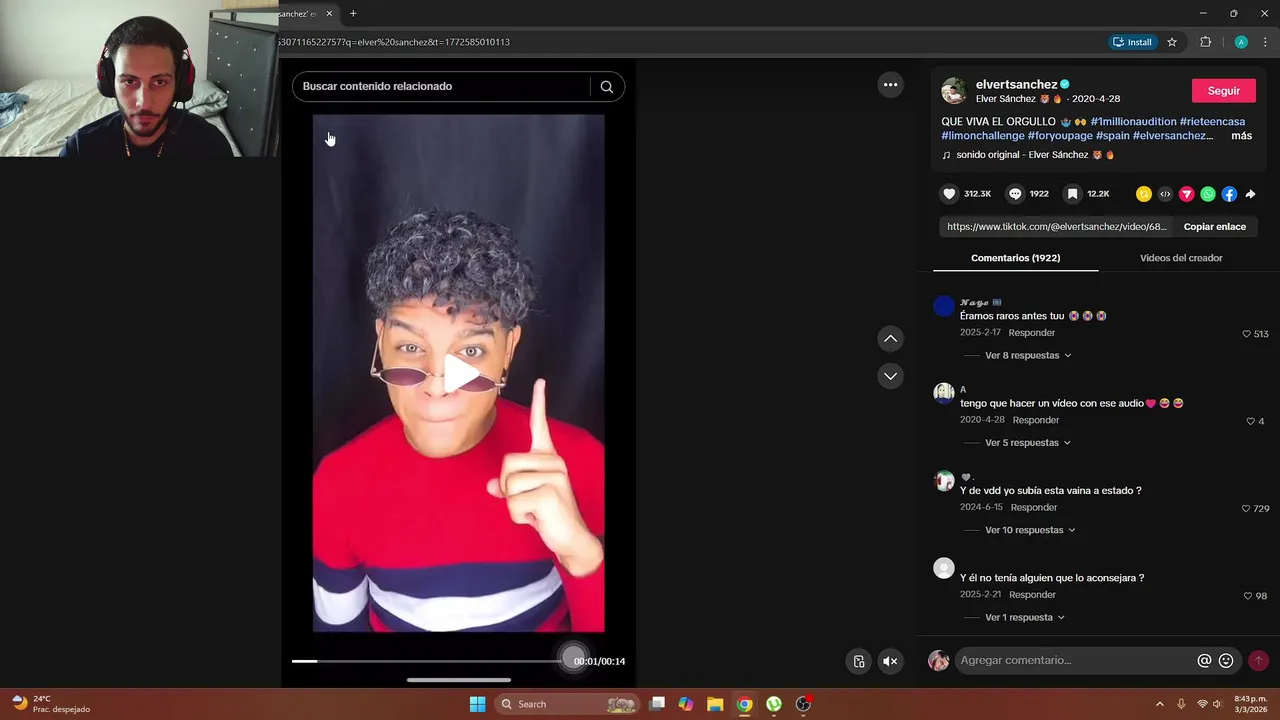1280x720 pixels.
Task: Like the comment 'tengo que hacer un vídeo'
Action: 1251,422
